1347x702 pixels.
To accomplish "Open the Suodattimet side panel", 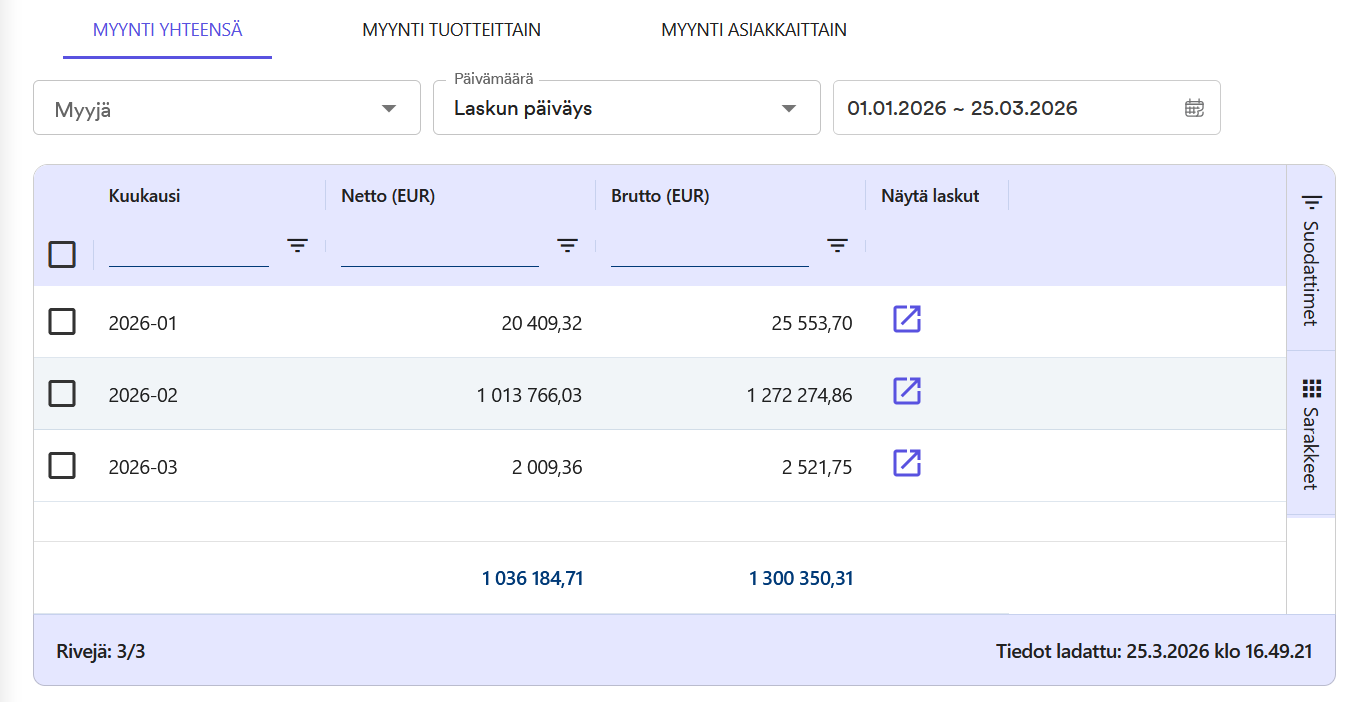I will [1311, 258].
